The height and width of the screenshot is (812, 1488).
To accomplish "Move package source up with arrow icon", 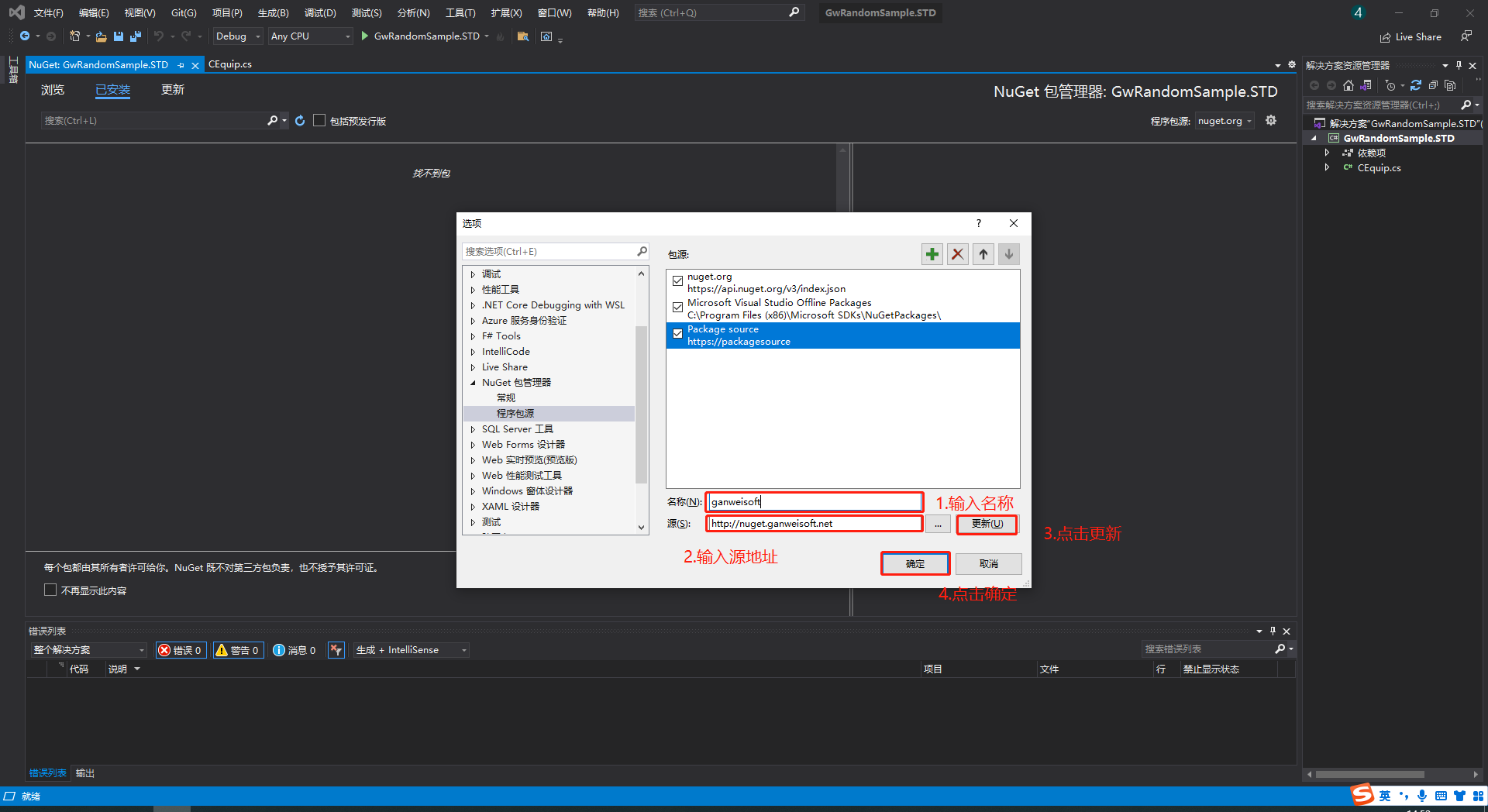I will coord(983,254).
